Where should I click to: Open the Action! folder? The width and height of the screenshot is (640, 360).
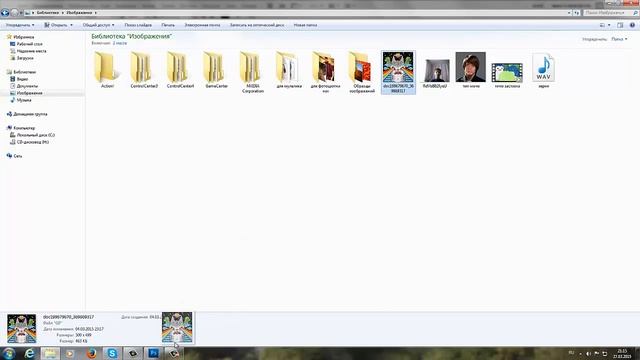click(x=107, y=70)
